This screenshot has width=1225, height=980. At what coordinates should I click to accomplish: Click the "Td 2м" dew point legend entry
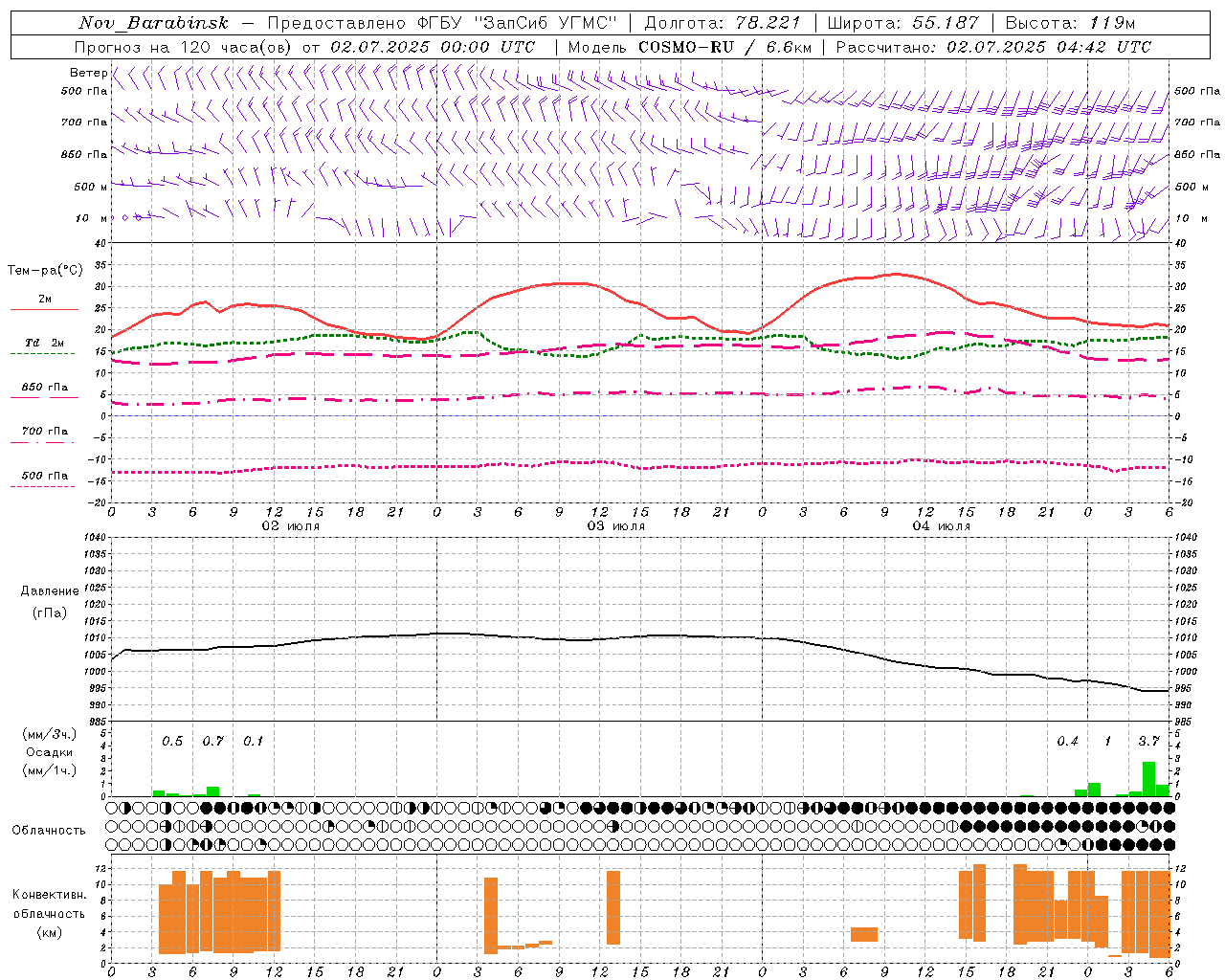click(45, 343)
